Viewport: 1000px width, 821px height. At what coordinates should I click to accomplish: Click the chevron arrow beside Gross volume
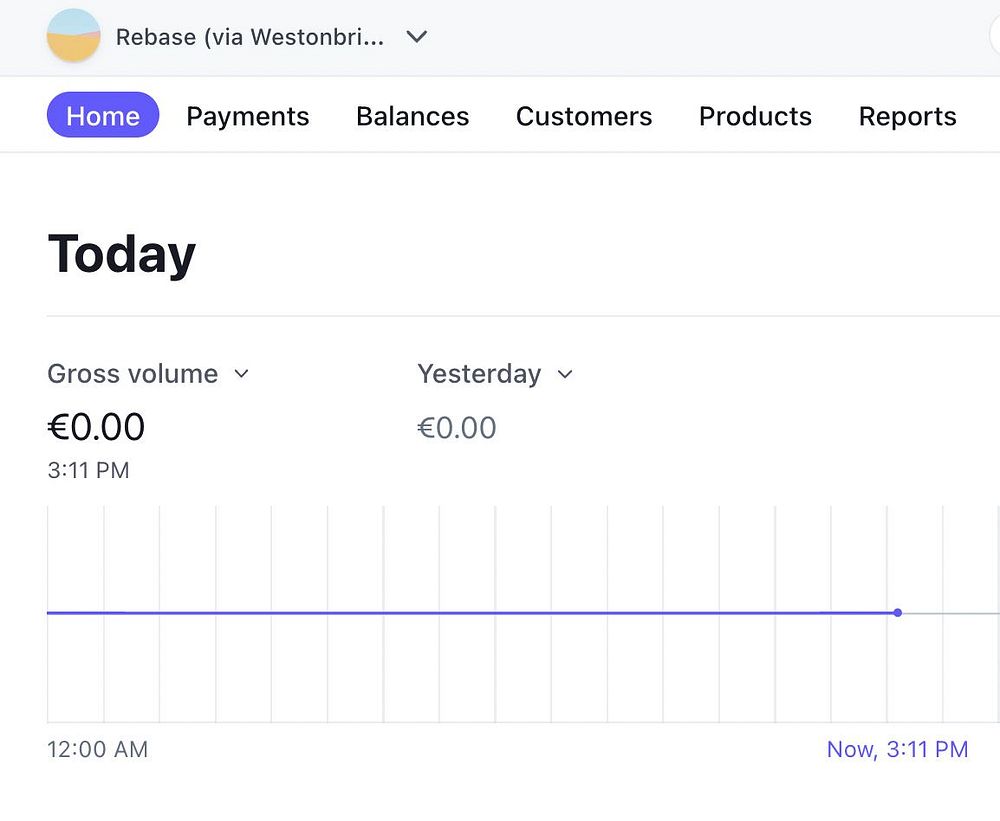click(241, 374)
